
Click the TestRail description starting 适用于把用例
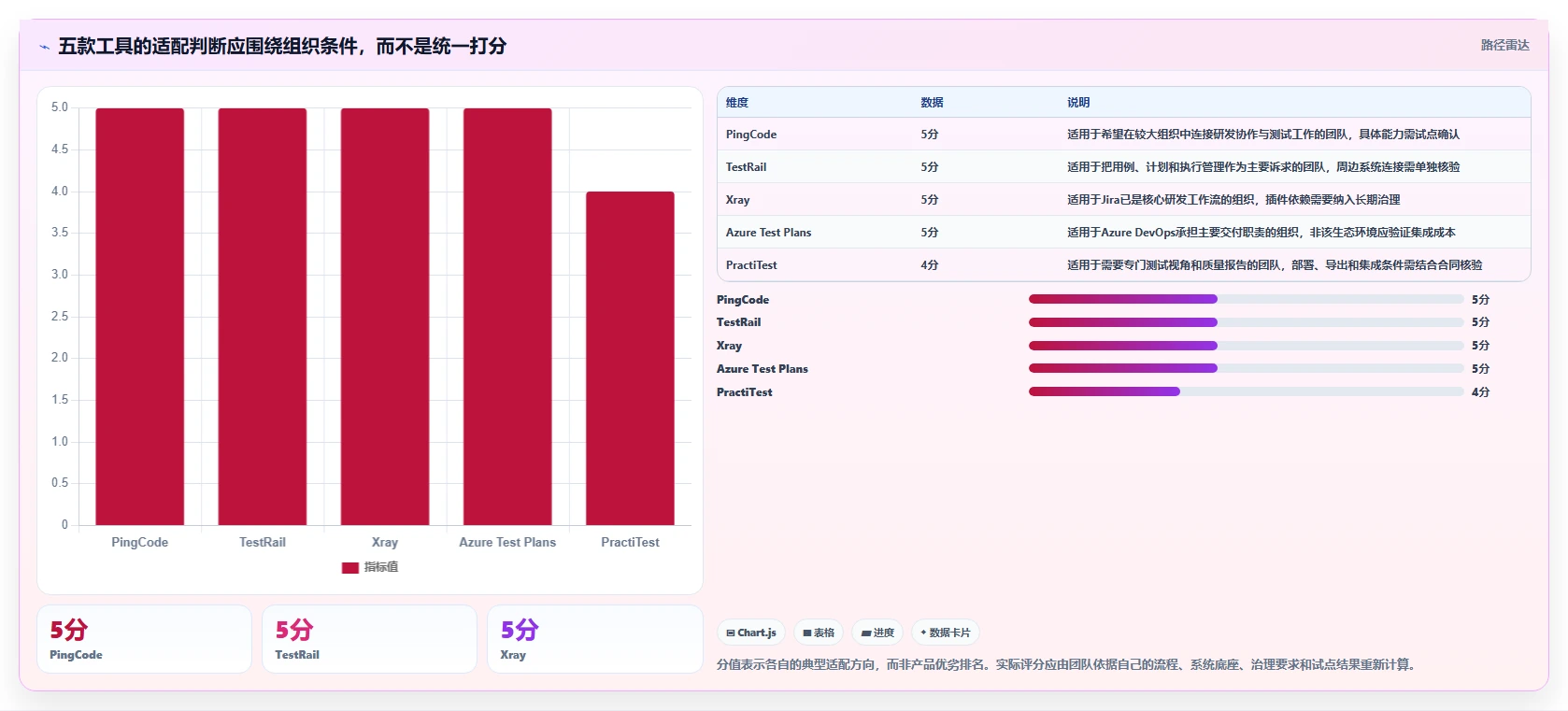click(1263, 167)
